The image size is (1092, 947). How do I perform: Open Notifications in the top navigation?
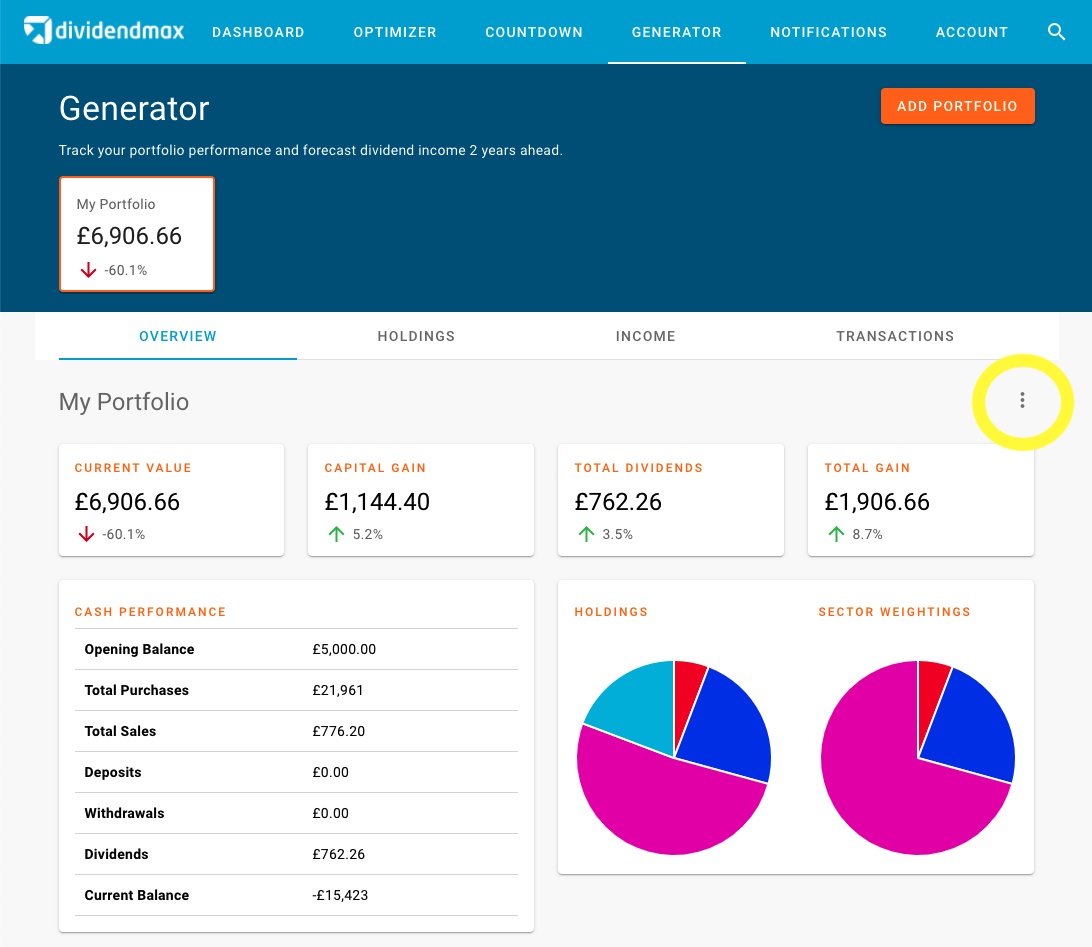coord(829,32)
